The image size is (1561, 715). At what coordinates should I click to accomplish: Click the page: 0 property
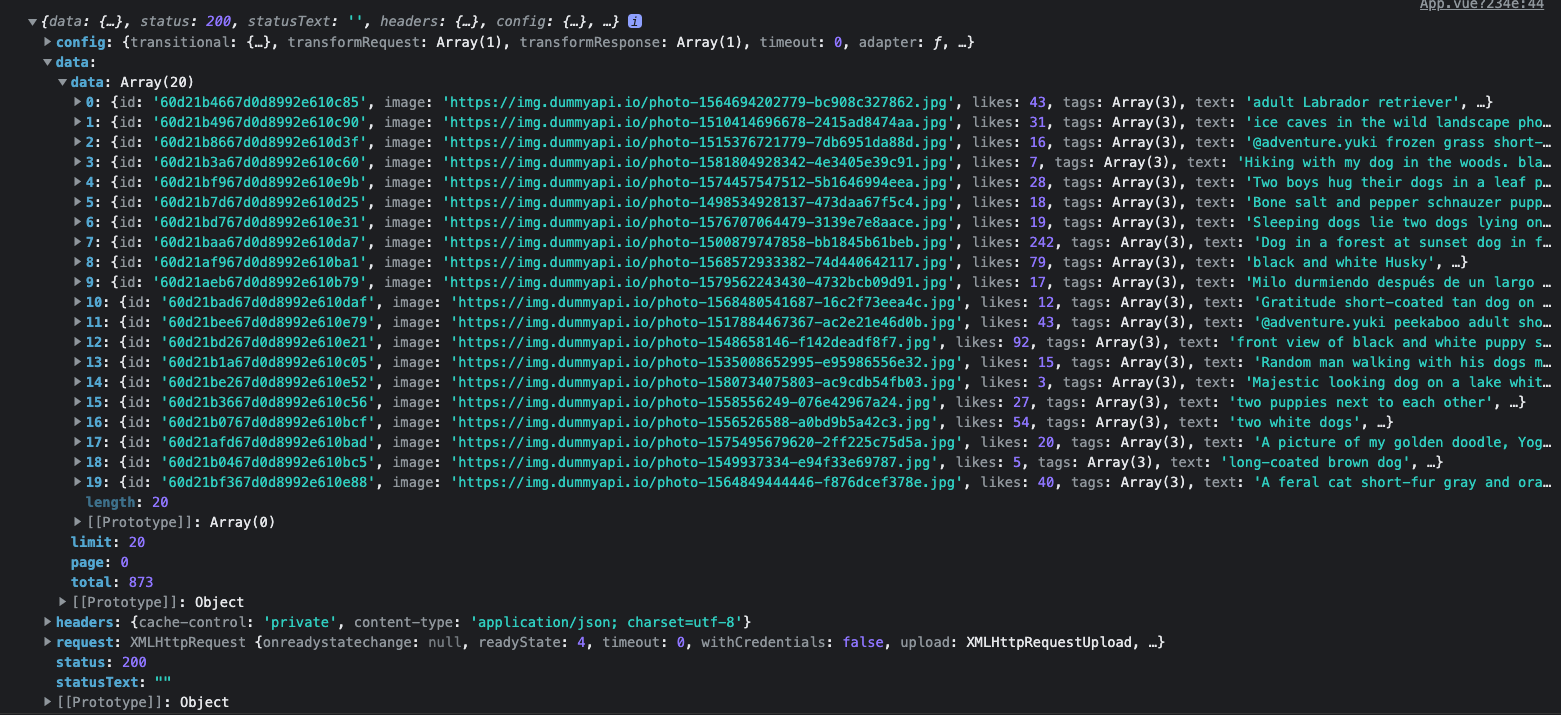100,562
